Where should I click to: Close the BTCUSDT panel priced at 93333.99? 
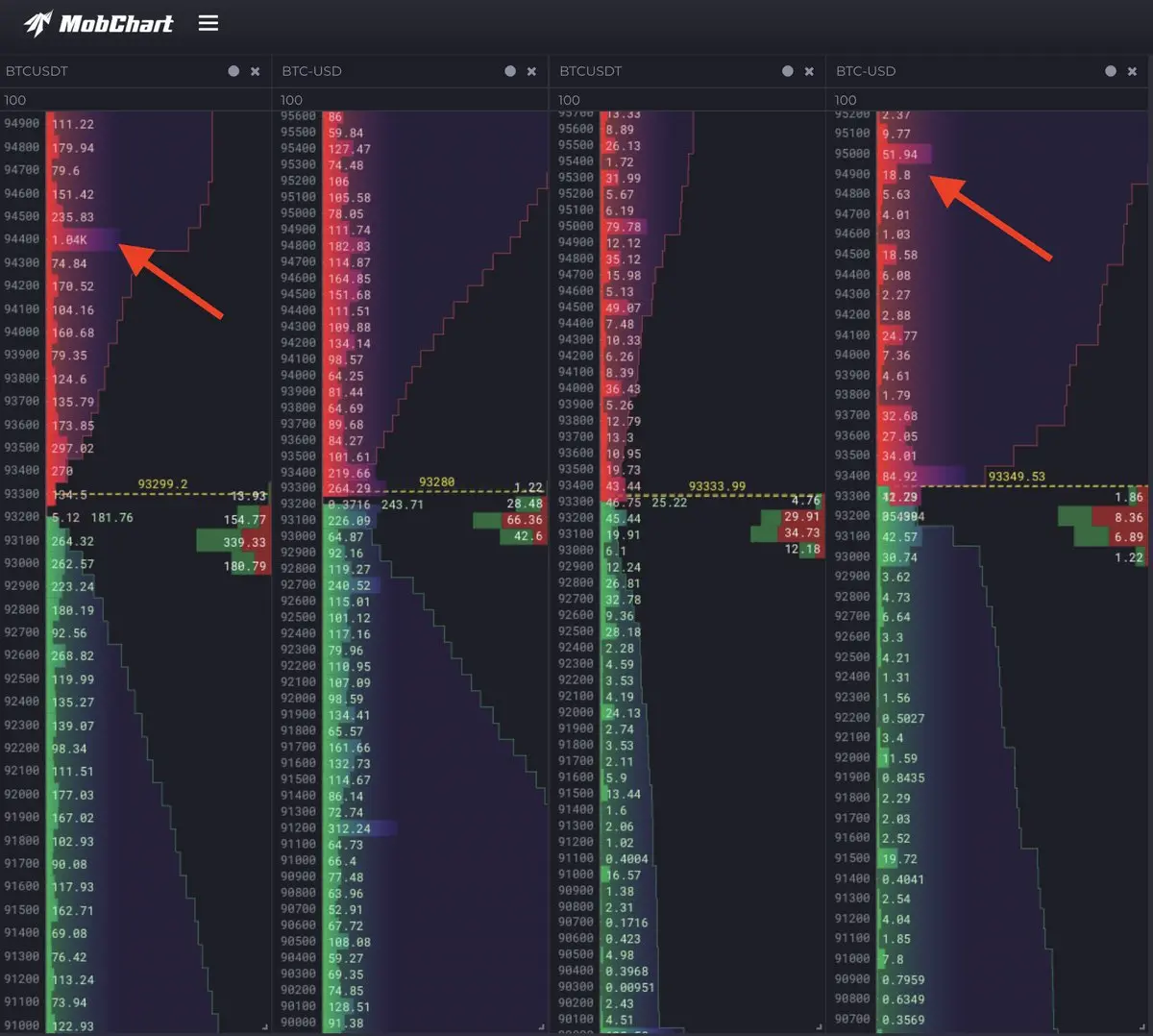point(809,71)
